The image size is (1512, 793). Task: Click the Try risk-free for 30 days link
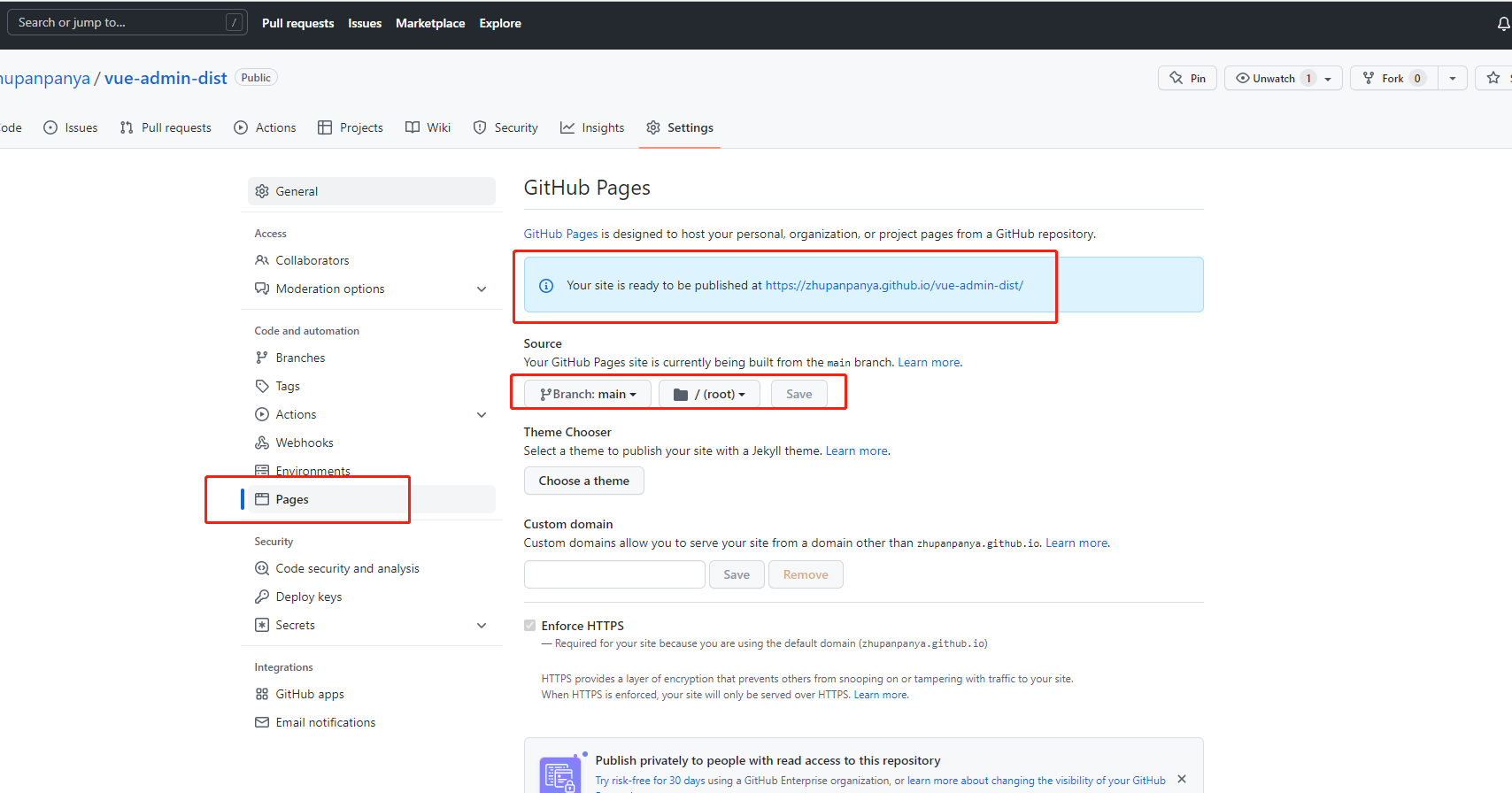pyautogui.click(x=650, y=781)
